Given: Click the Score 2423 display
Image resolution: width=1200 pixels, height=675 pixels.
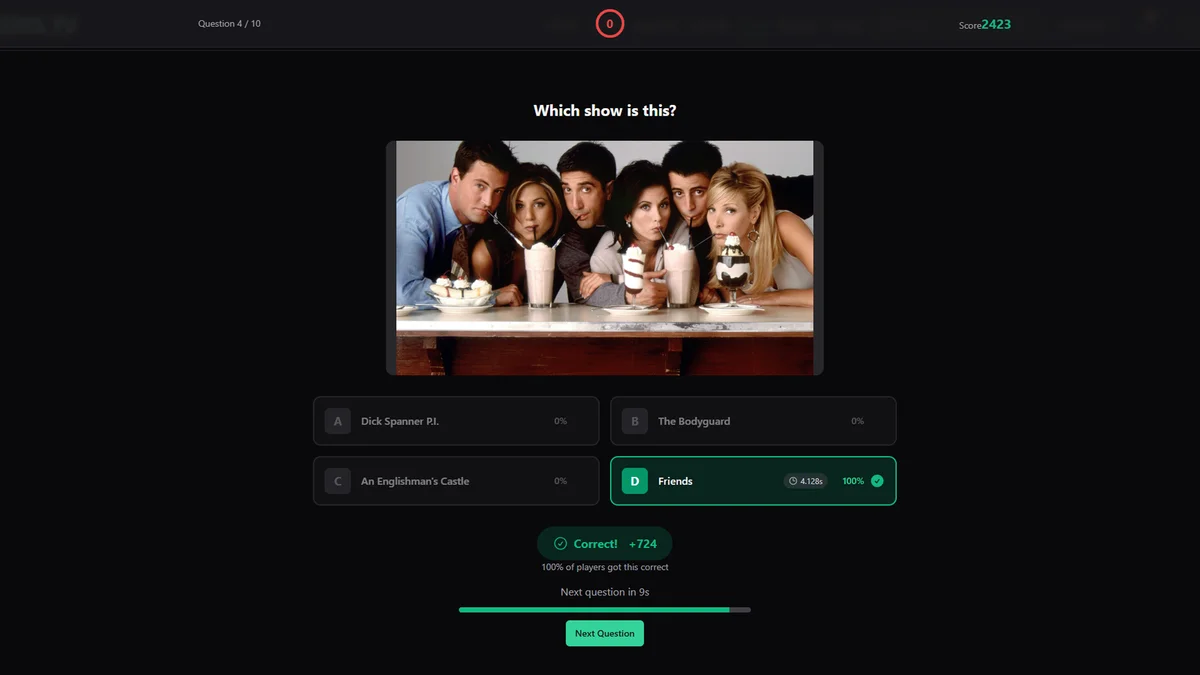Looking at the screenshot, I should click(x=984, y=23).
